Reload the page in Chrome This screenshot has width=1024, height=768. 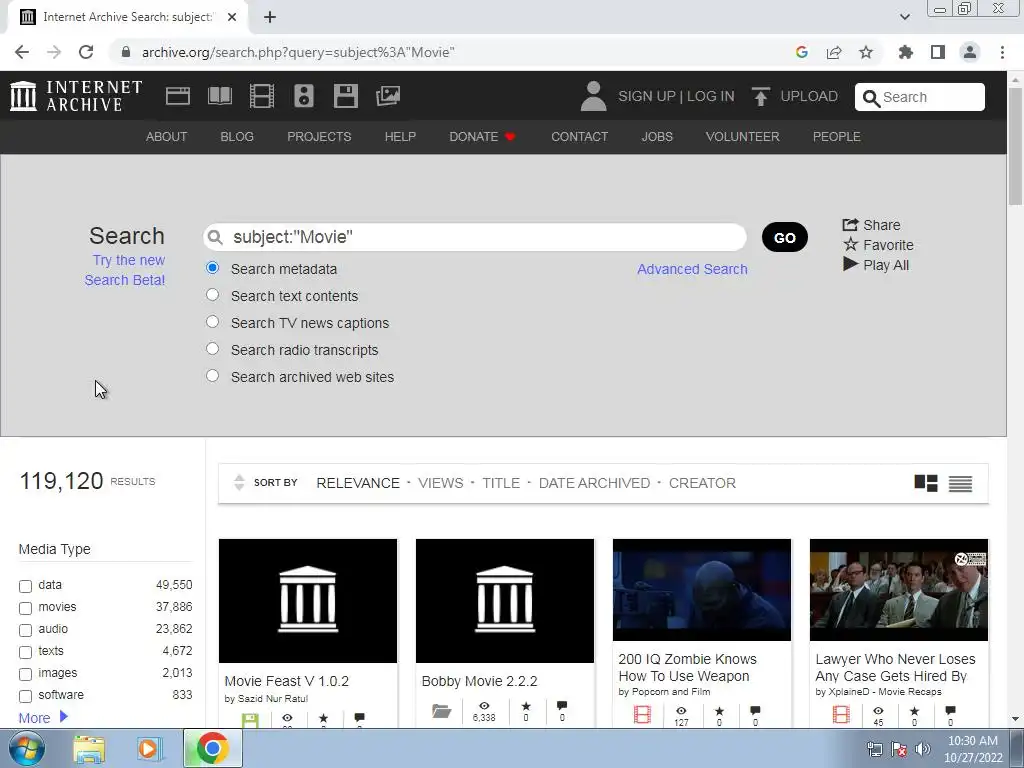[x=86, y=52]
